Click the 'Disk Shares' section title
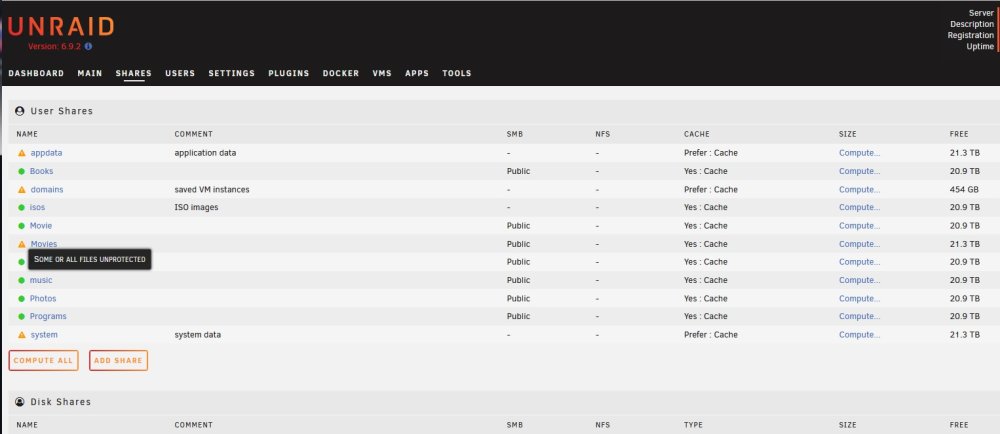Viewport: 1000px width, 434px height. click(x=61, y=402)
